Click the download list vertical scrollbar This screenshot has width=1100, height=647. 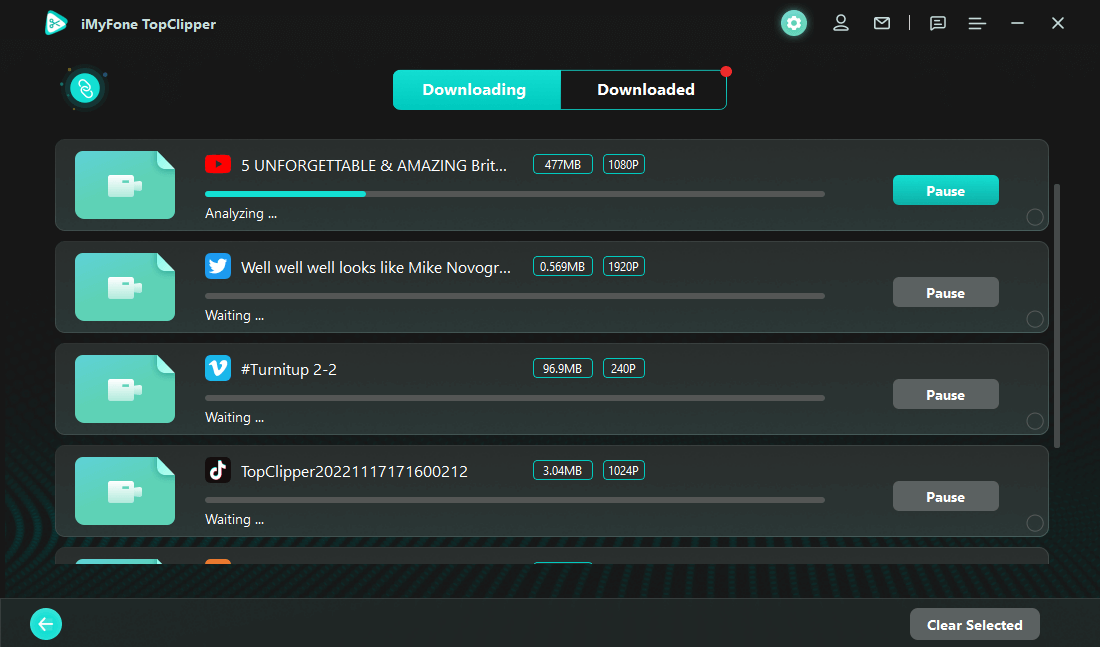tap(1057, 315)
